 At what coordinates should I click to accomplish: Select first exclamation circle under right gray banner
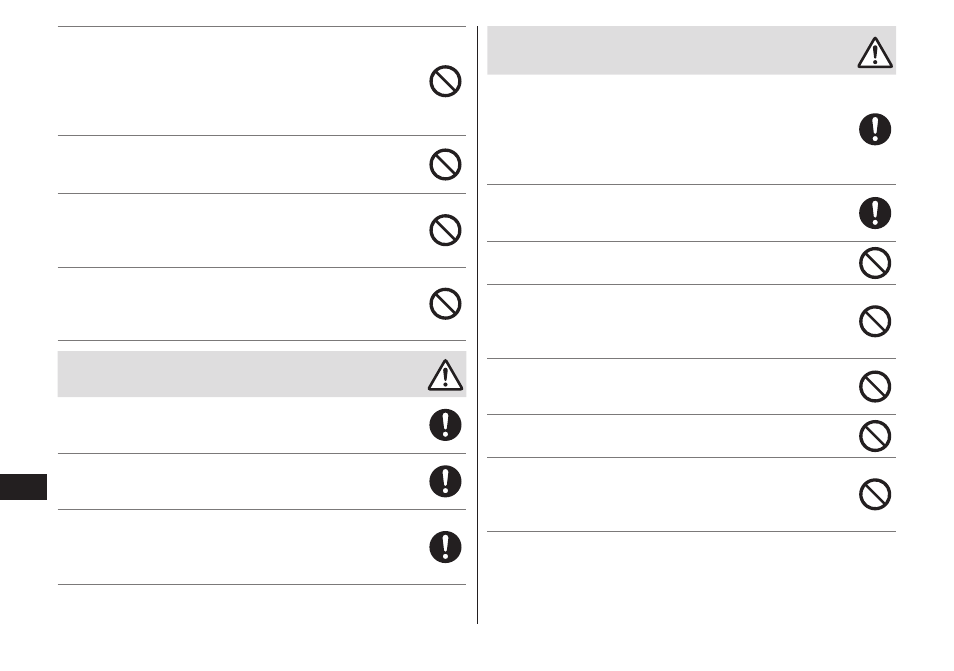pyautogui.click(x=875, y=129)
